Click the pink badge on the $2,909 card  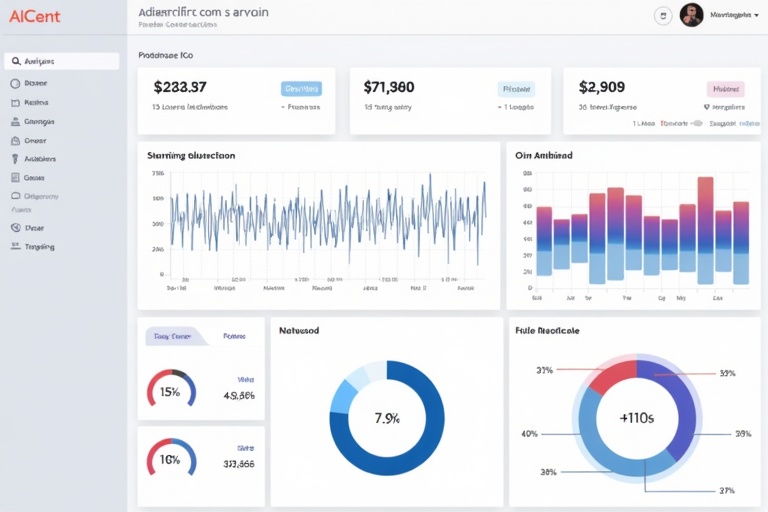tap(726, 88)
